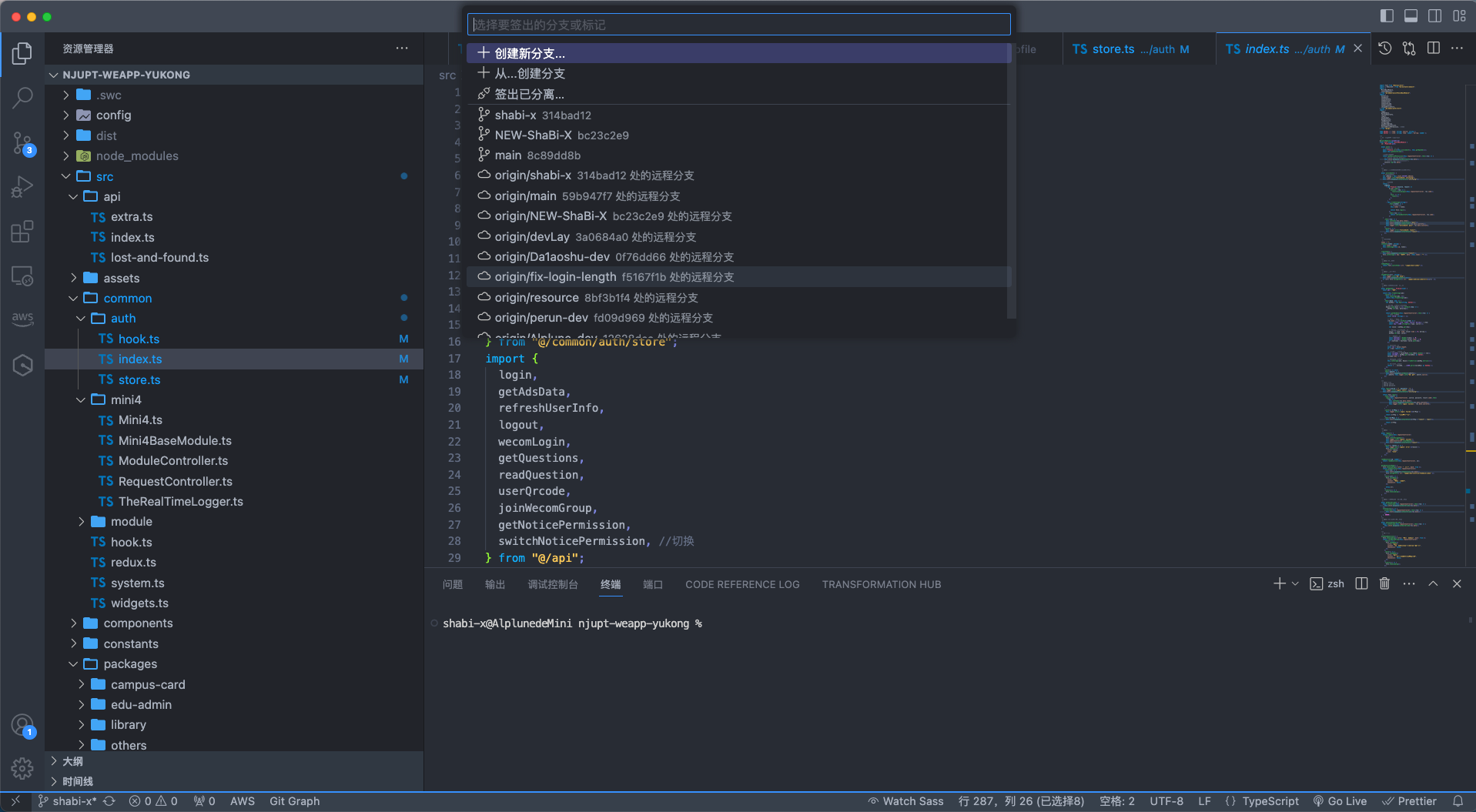Expand the .swc folder

tap(66, 95)
